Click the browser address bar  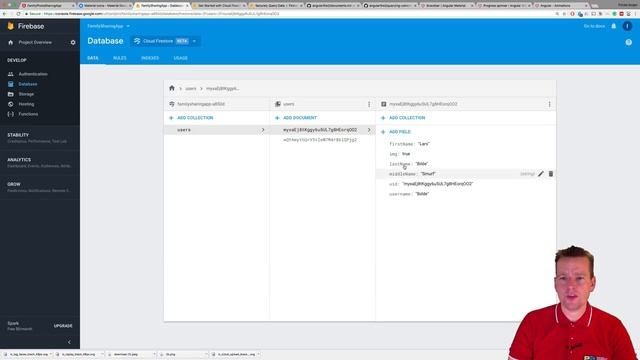(x=286, y=14)
